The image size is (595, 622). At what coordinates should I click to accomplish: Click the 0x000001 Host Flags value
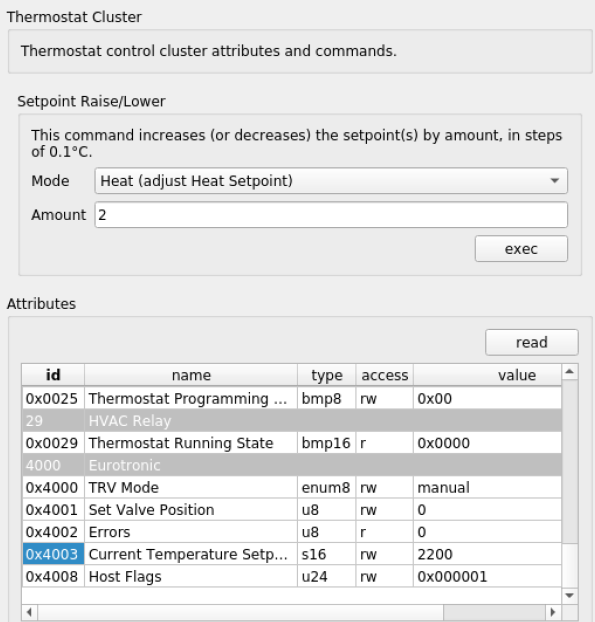click(x=488, y=576)
